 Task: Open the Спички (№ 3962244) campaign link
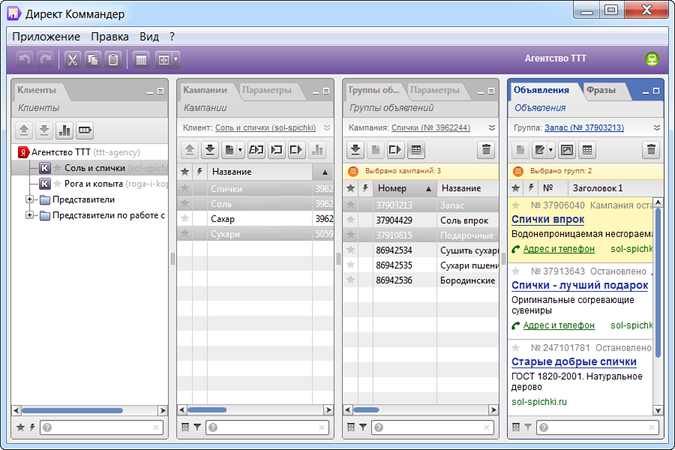430,127
